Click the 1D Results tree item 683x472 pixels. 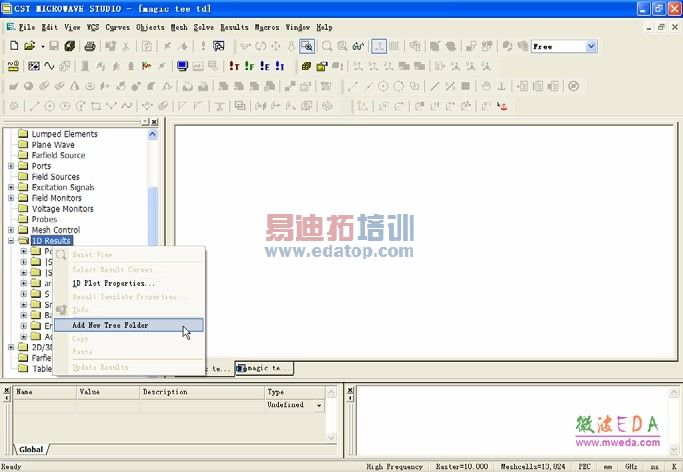pyautogui.click(x=51, y=240)
